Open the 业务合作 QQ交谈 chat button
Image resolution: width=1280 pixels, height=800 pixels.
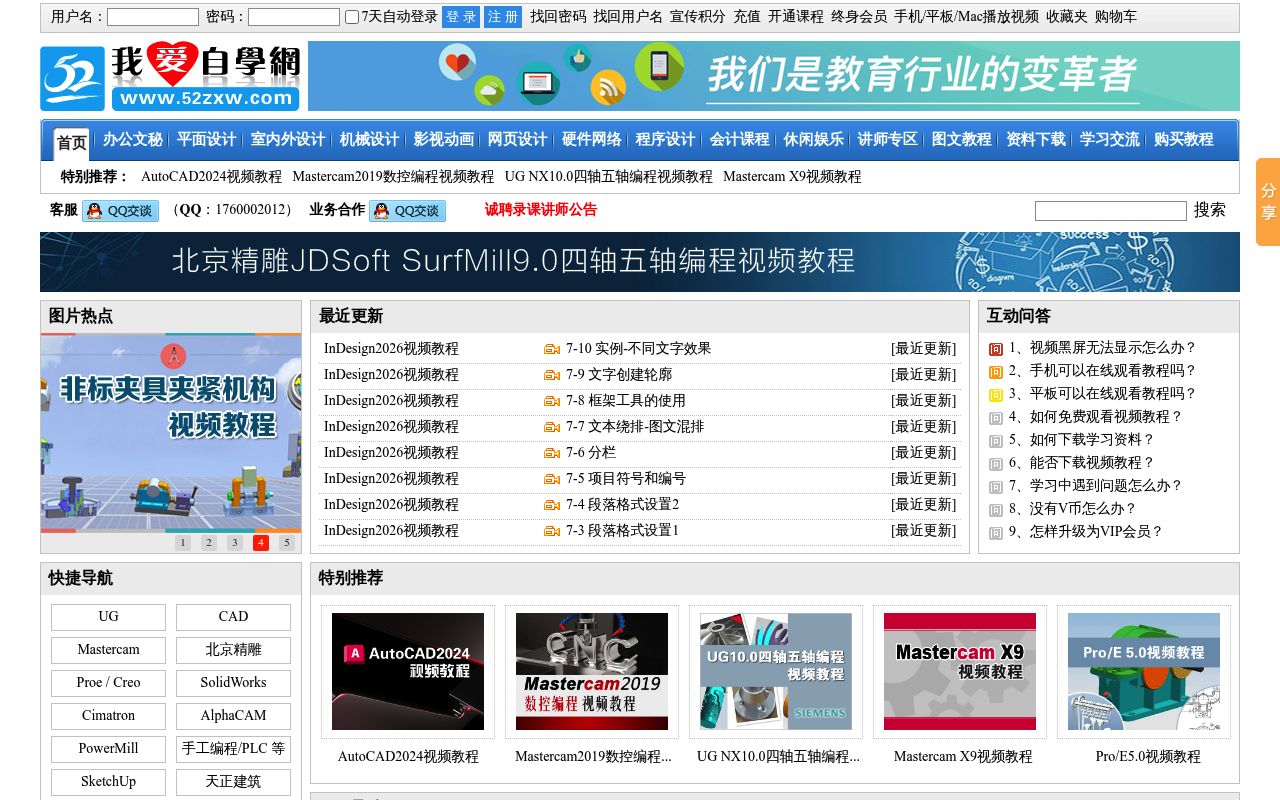click(x=407, y=211)
